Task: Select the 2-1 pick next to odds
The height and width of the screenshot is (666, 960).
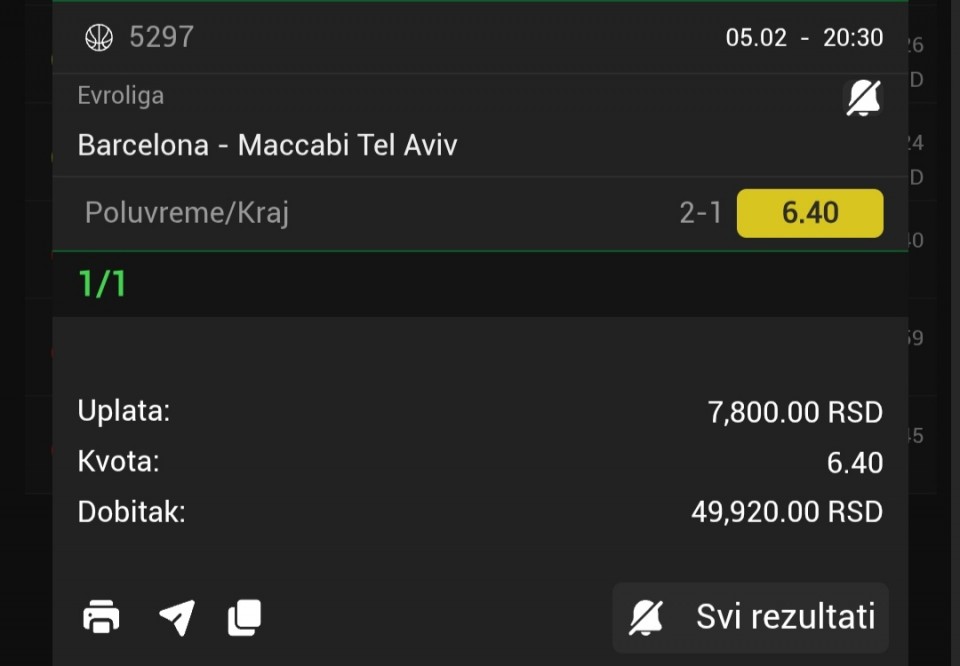Action: tap(700, 213)
